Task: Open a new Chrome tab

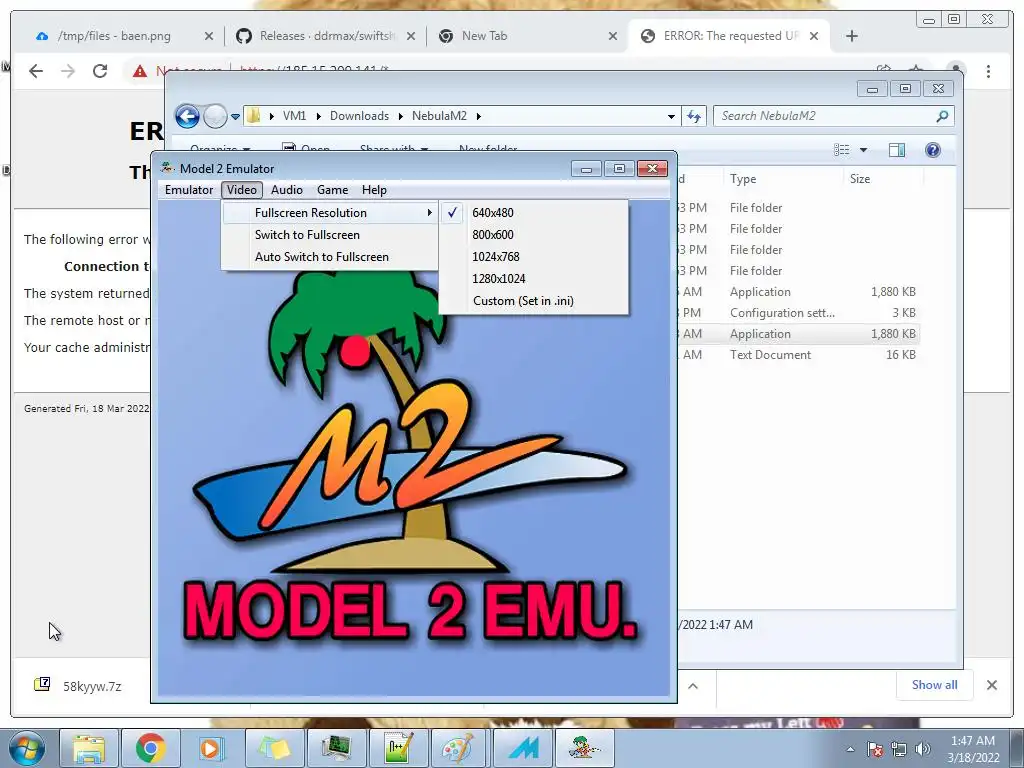Action: pos(852,36)
